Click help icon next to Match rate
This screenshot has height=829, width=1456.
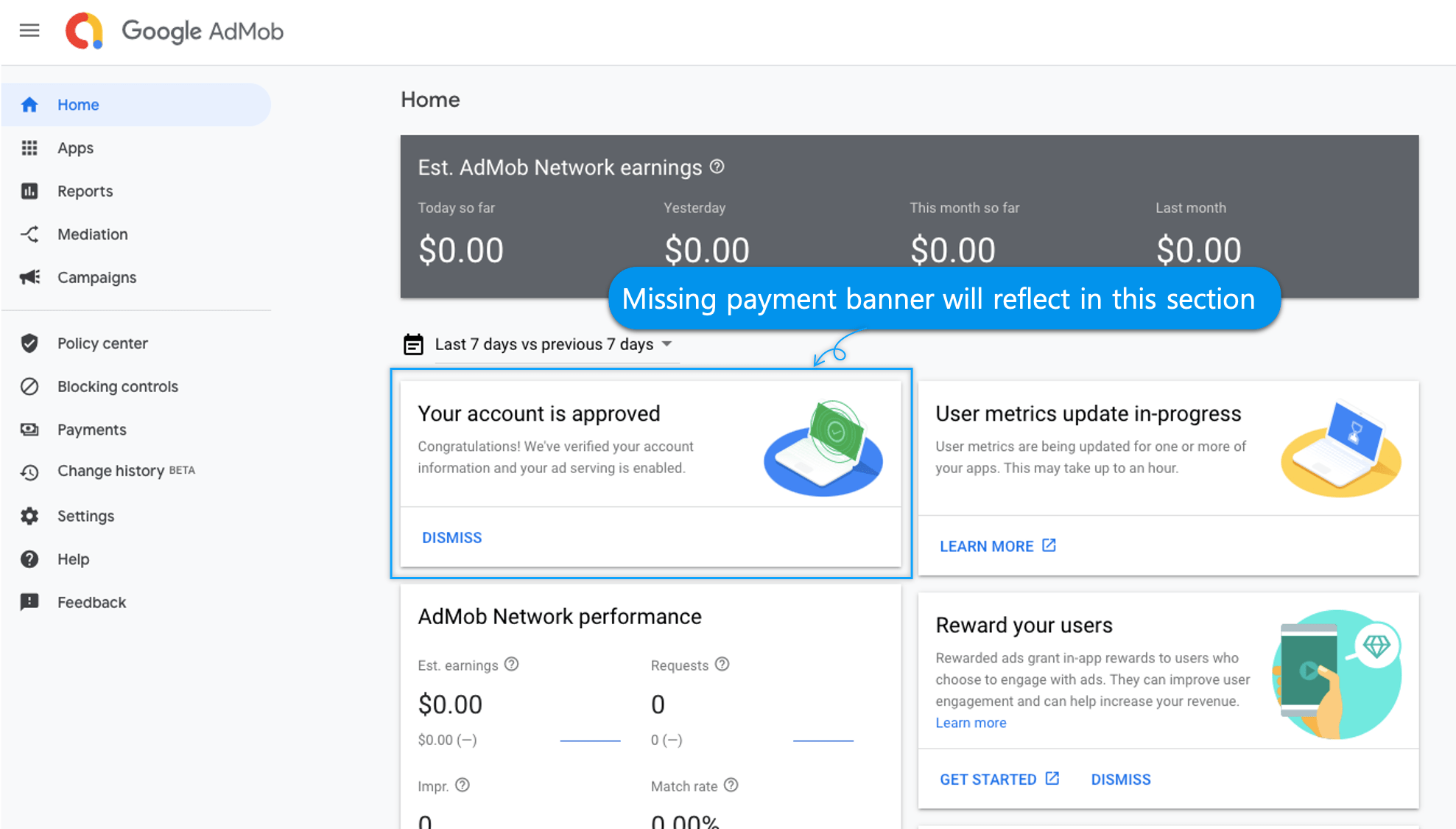click(731, 785)
